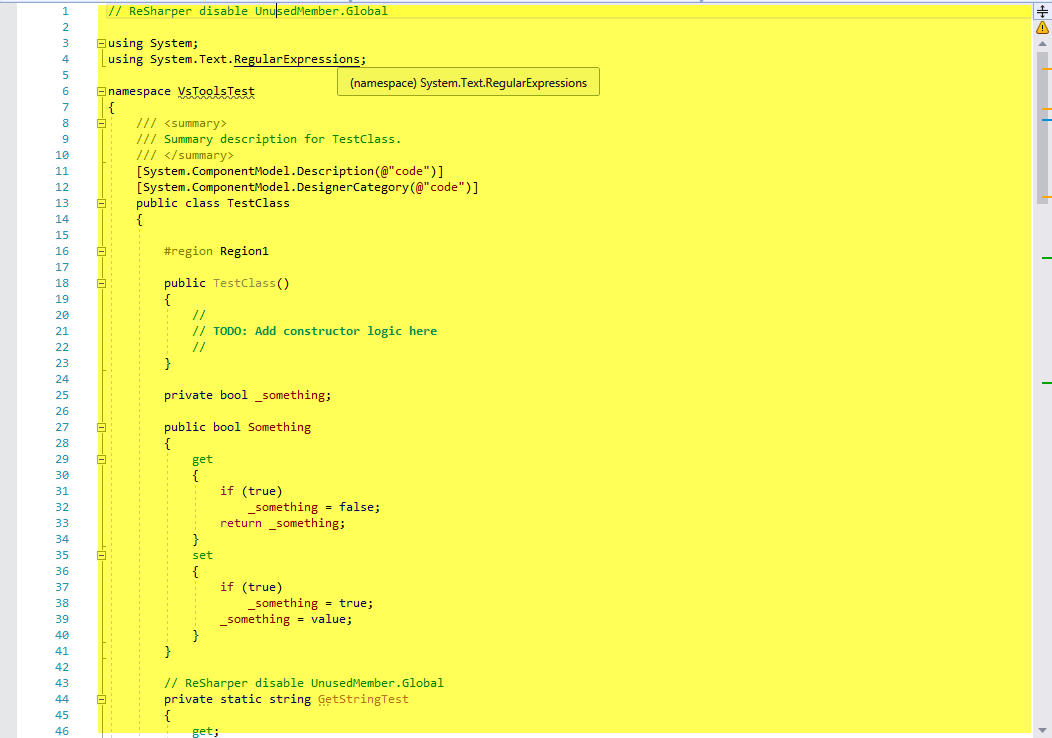Image resolution: width=1052 pixels, height=738 pixels.
Task: Collapse the Region1 region
Action: point(101,251)
